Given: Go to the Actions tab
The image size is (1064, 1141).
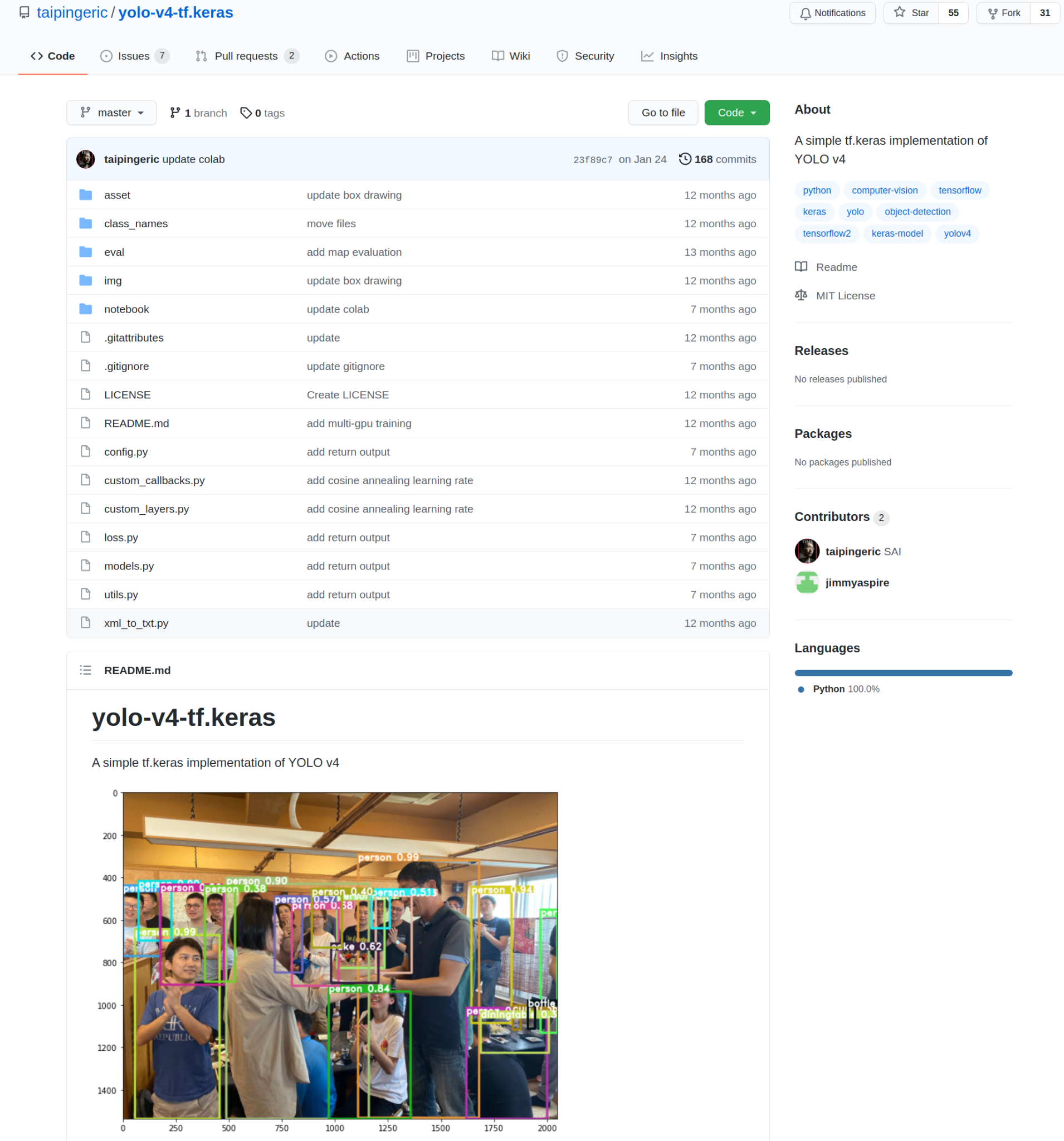Looking at the screenshot, I should pyautogui.click(x=353, y=56).
